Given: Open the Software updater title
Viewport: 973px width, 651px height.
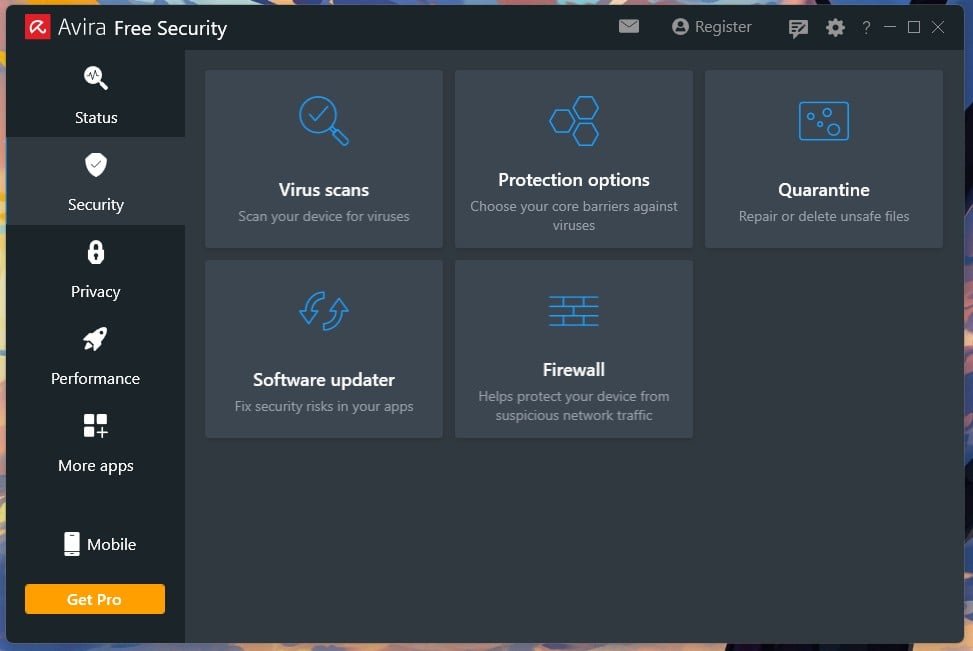Looking at the screenshot, I should [324, 380].
